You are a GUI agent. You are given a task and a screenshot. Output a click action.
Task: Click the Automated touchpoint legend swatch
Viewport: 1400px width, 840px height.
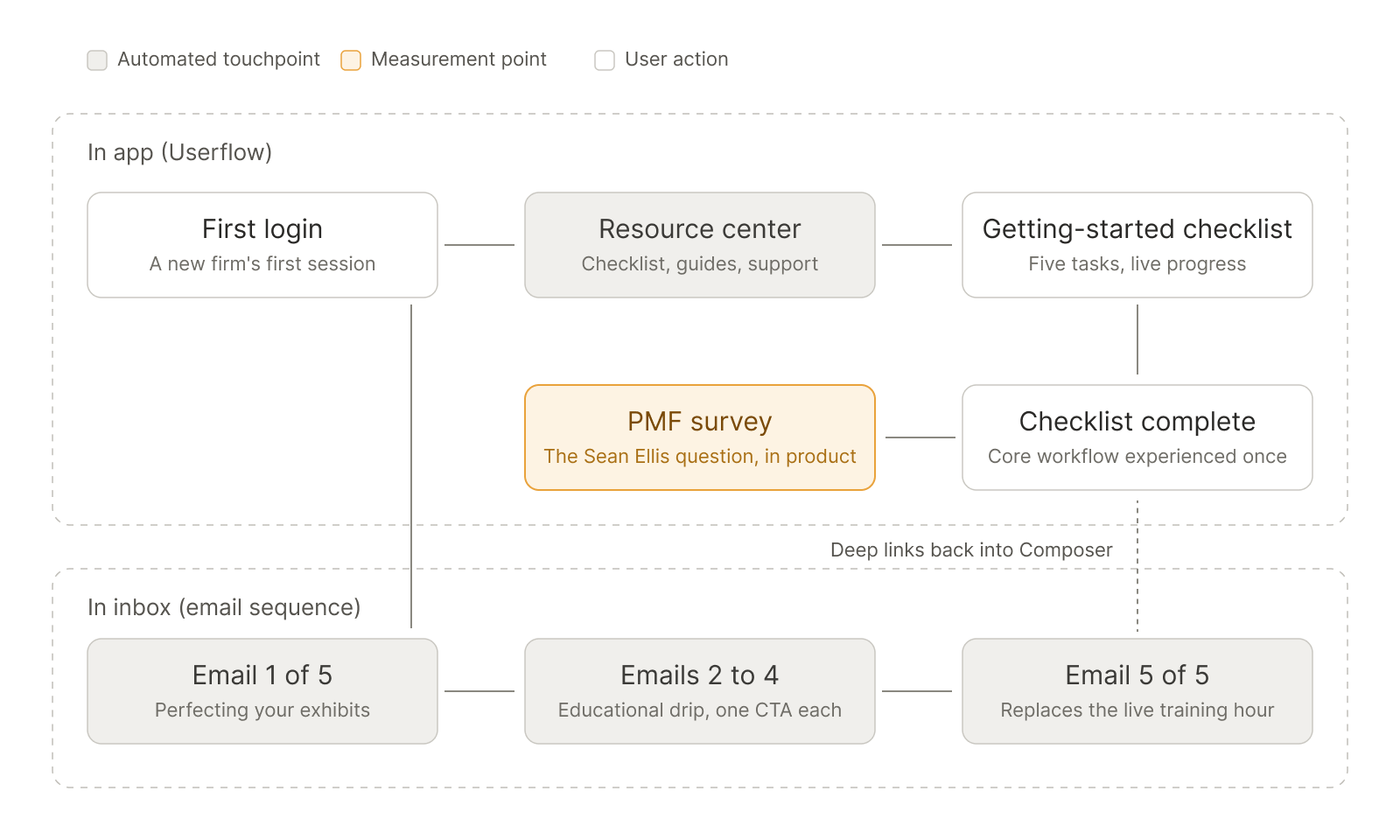tap(97, 60)
